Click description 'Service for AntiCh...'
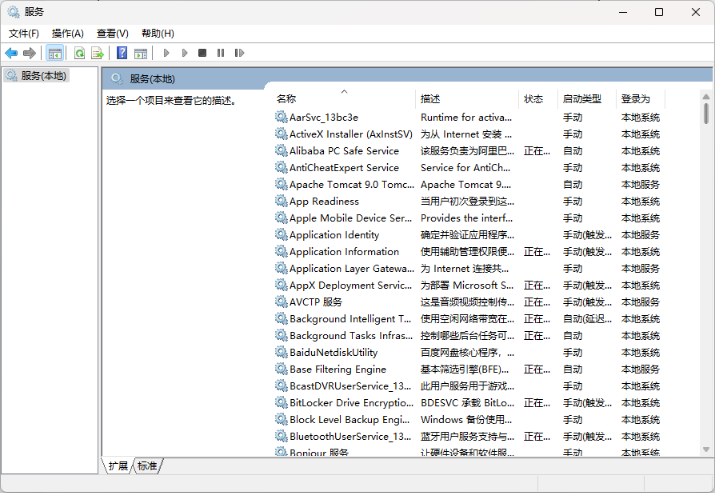Image resolution: width=715 pixels, height=493 pixels. [x=465, y=168]
